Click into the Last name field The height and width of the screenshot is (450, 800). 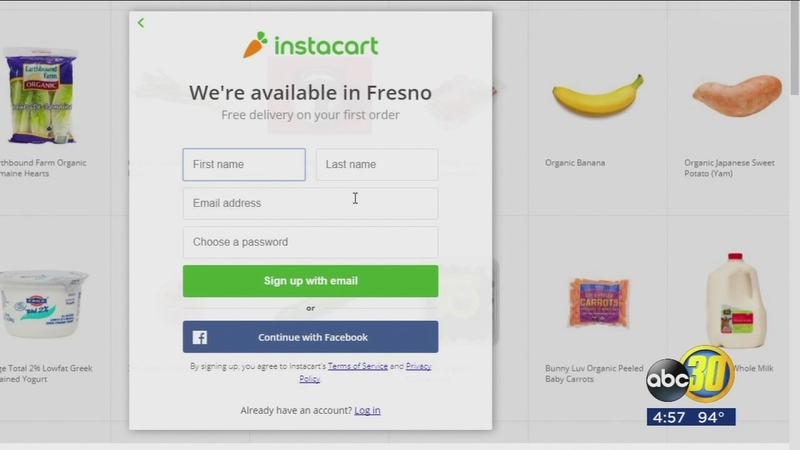pos(377,164)
